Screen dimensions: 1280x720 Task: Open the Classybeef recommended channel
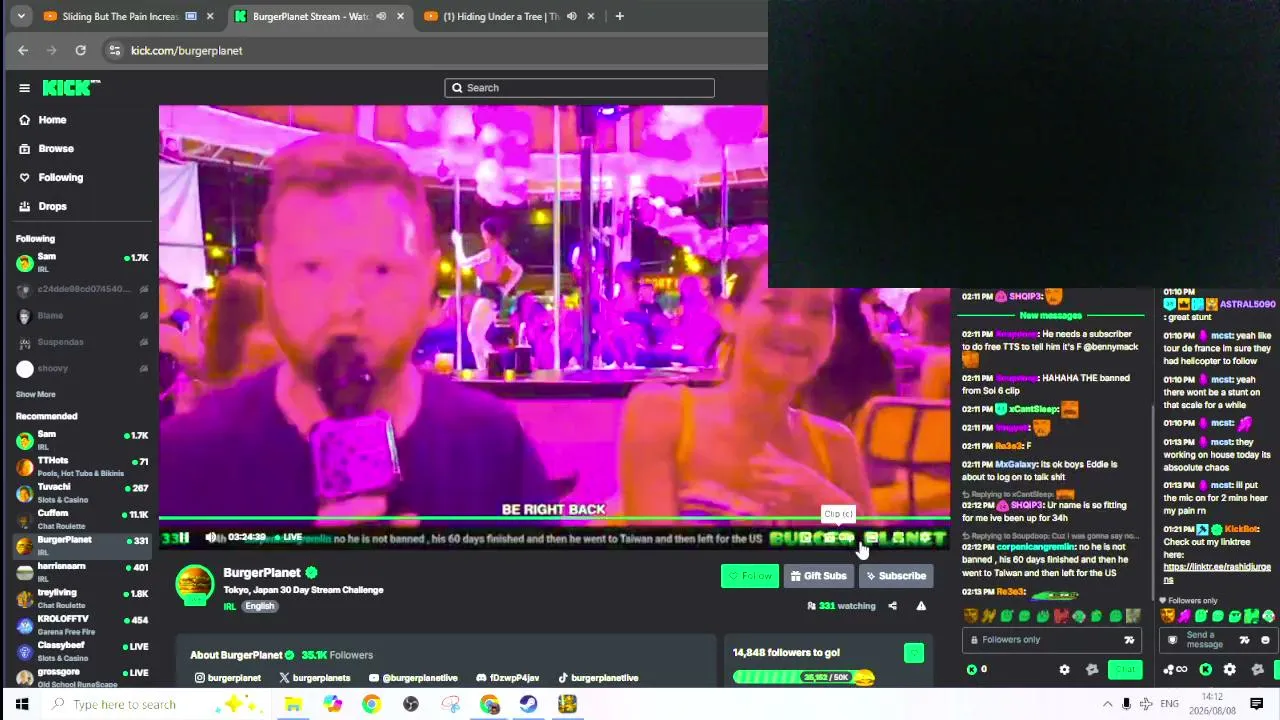[x=82, y=651]
